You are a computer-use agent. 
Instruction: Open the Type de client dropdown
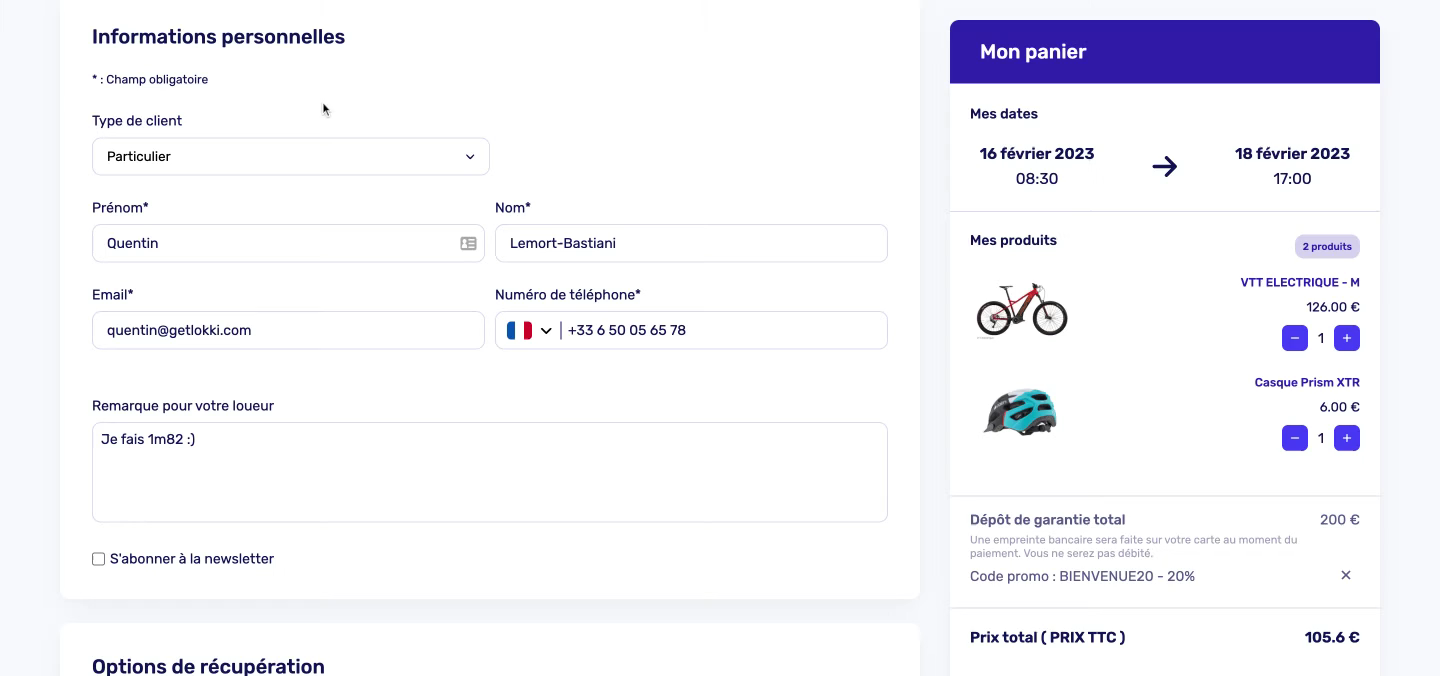(291, 156)
